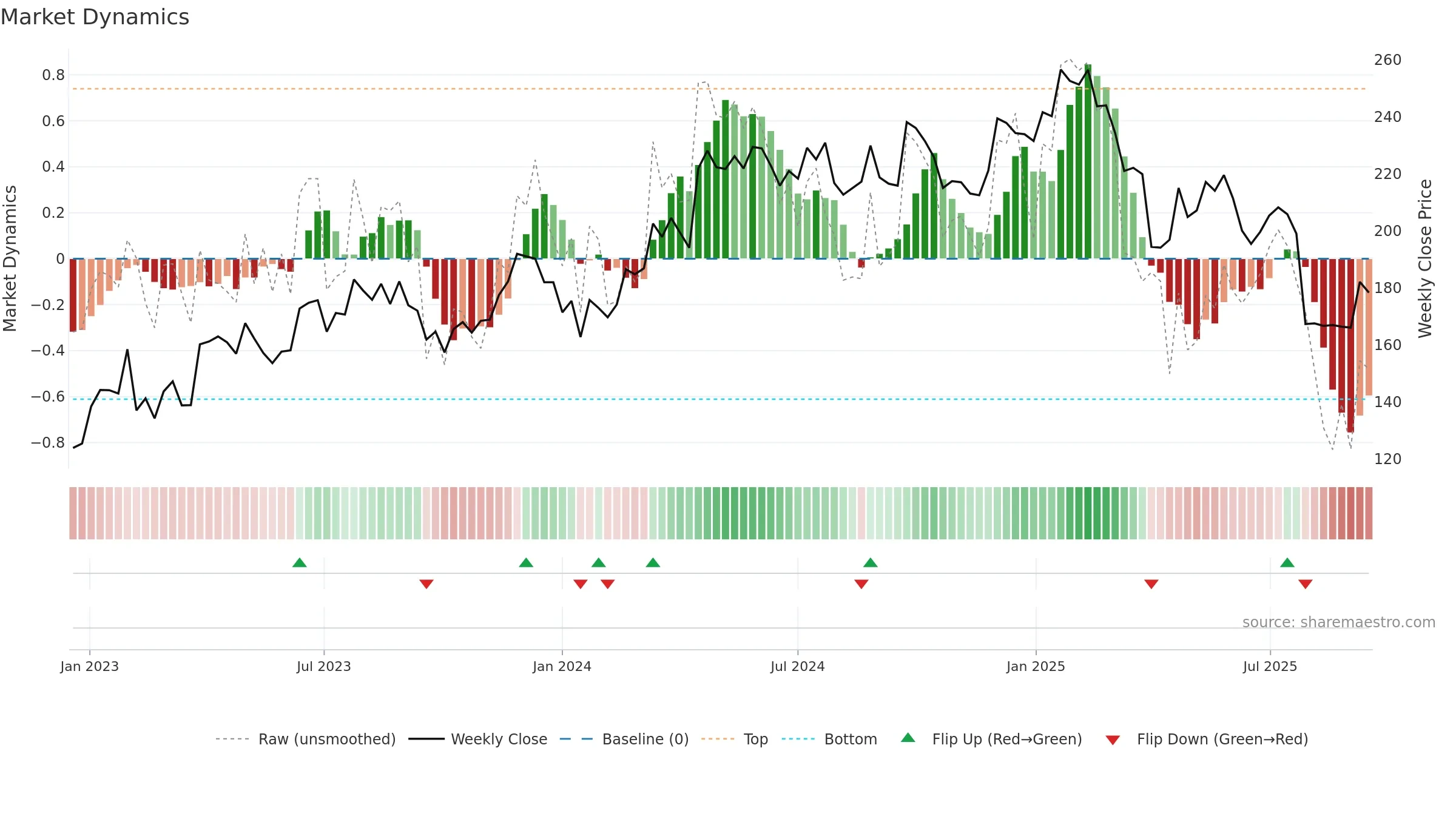This screenshot has width=1456, height=819.
Task: Click the 120 price axis tick
Action: point(1388,459)
